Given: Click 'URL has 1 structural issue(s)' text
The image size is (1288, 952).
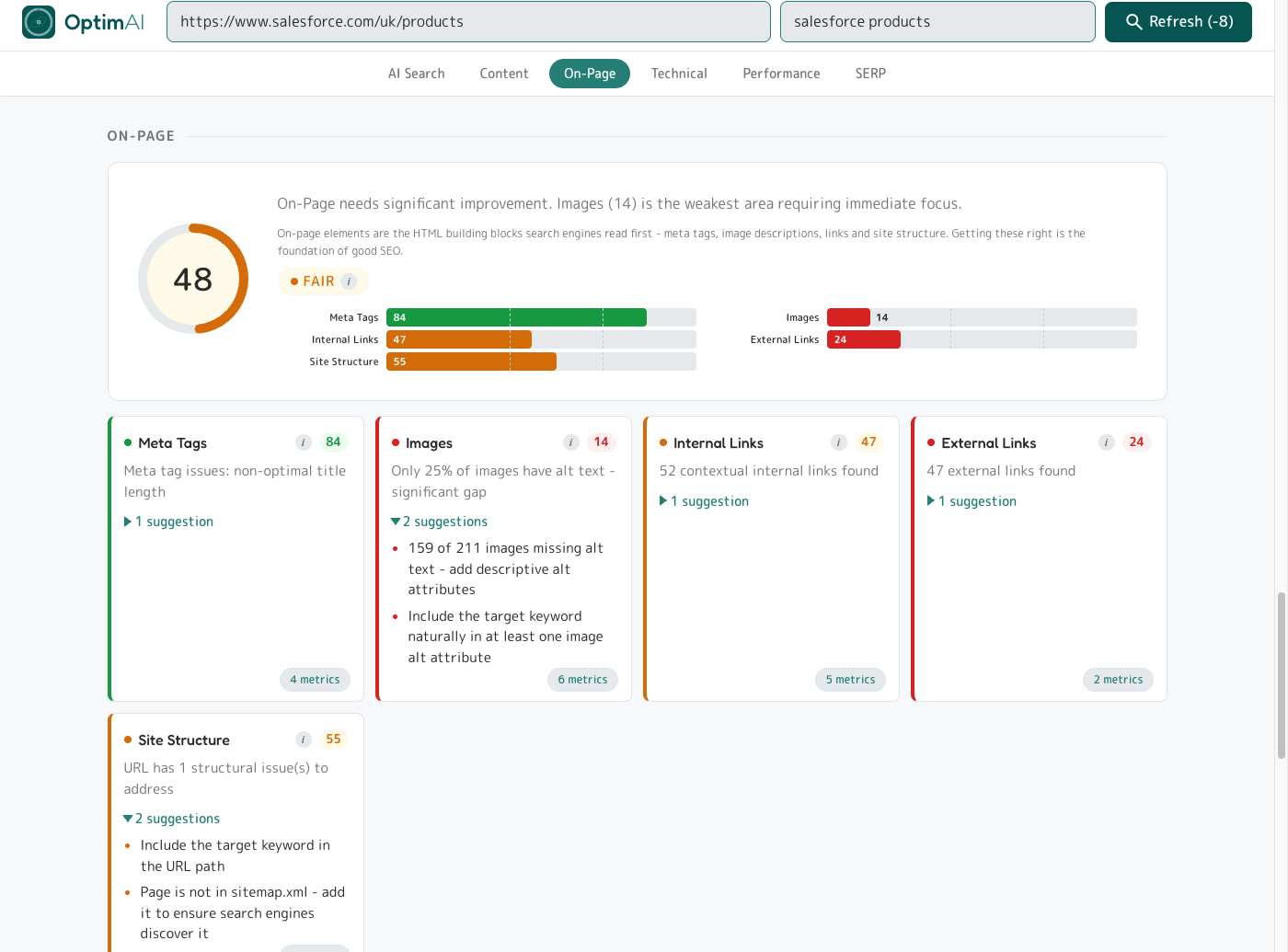Looking at the screenshot, I should pyautogui.click(x=225, y=778).
